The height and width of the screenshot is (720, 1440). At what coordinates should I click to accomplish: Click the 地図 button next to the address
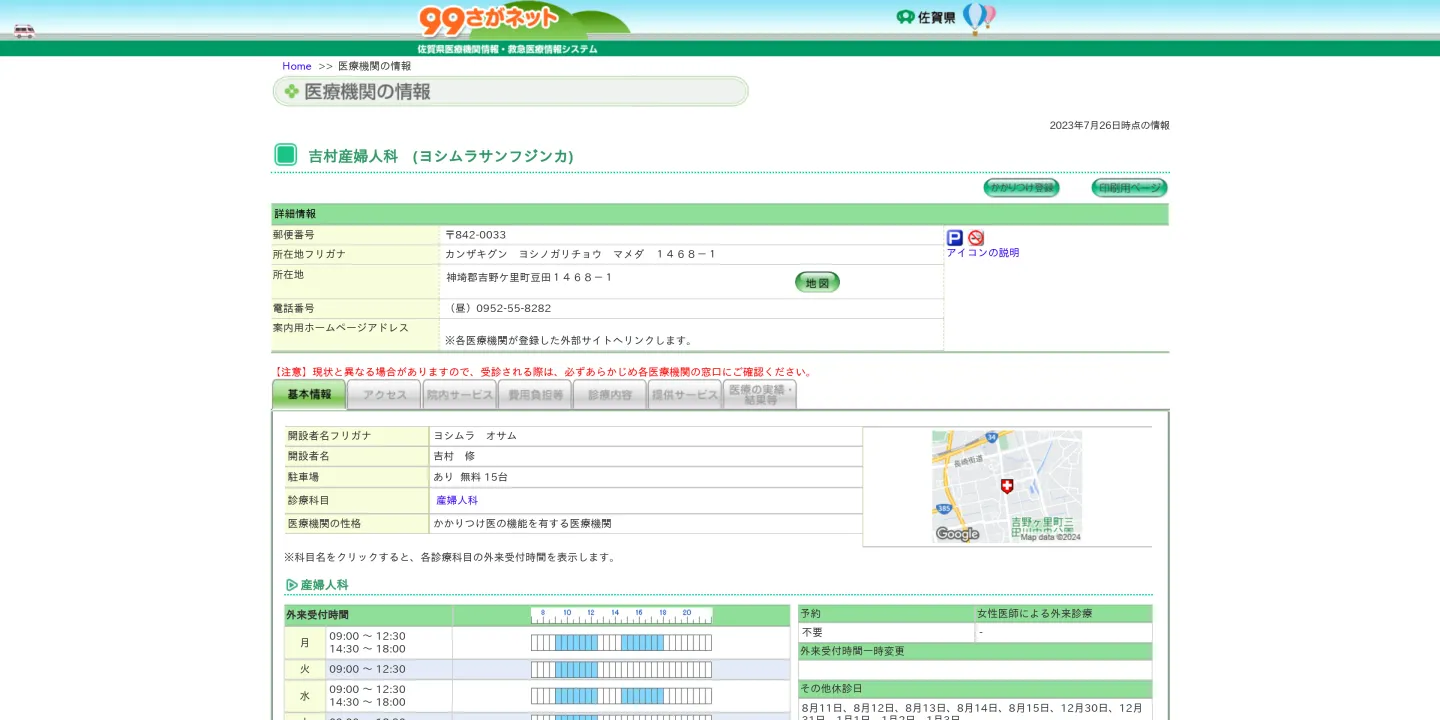(817, 283)
